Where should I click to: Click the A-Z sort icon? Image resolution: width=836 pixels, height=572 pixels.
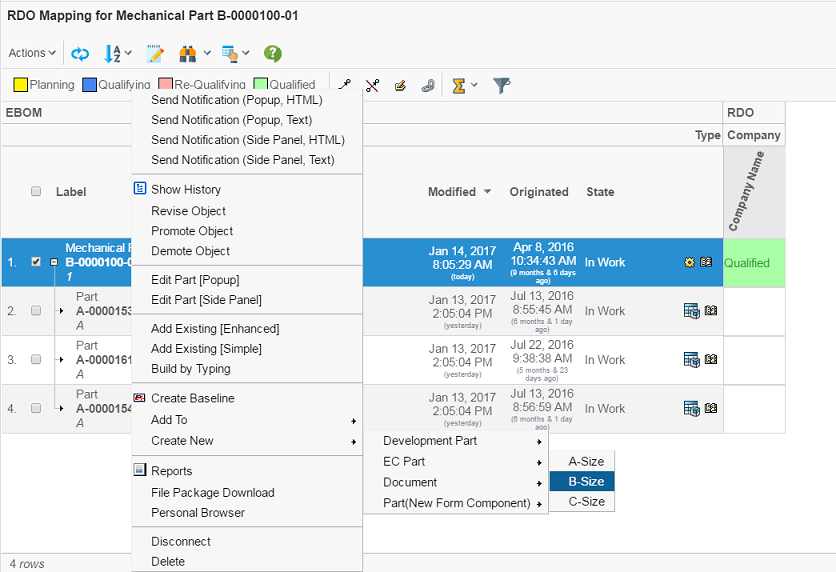click(x=112, y=54)
